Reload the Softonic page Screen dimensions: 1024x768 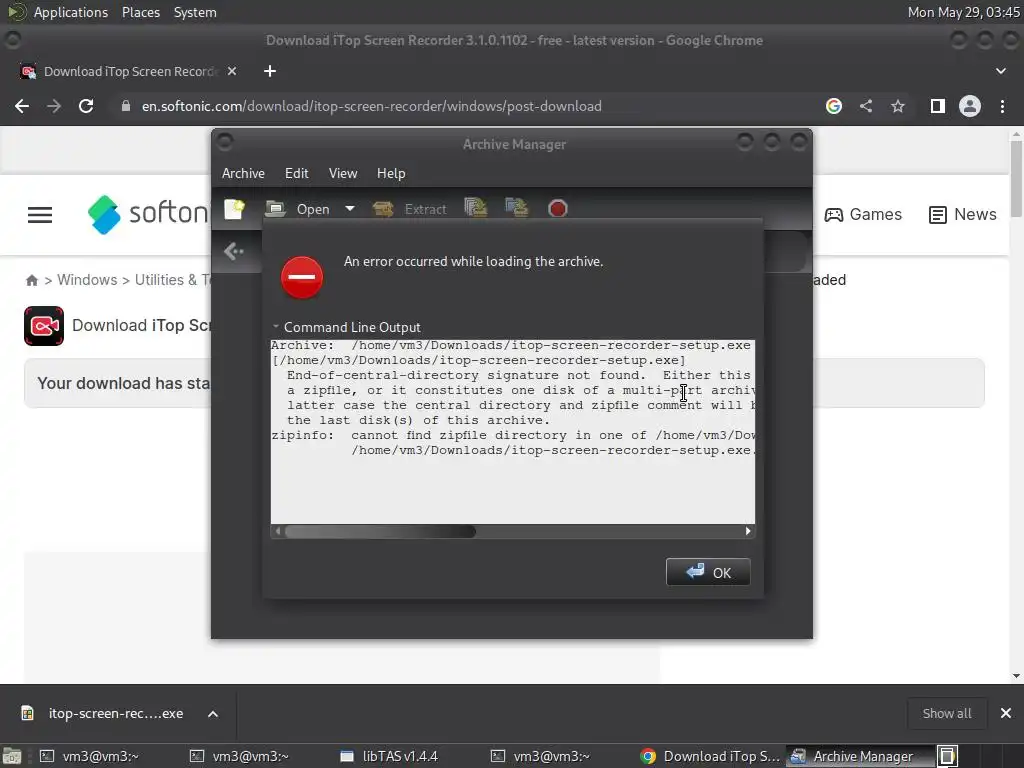click(x=86, y=106)
